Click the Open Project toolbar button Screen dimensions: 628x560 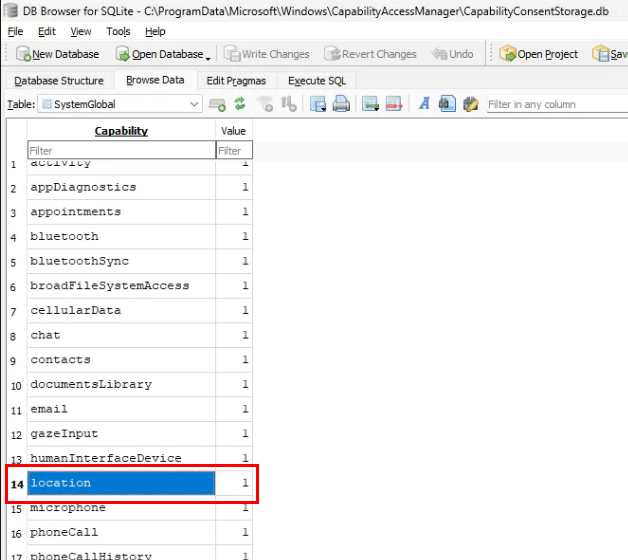coord(539,54)
